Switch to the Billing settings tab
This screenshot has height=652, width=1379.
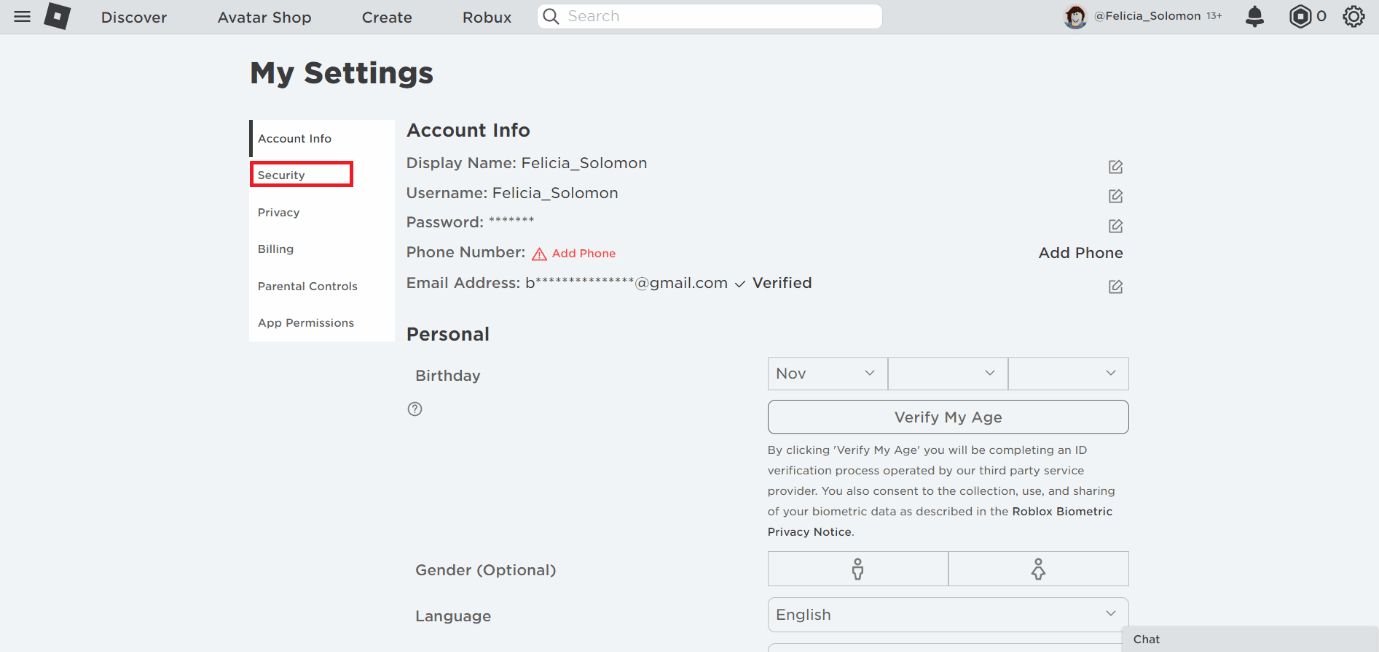pyautogui.click(x=322, y=249)
